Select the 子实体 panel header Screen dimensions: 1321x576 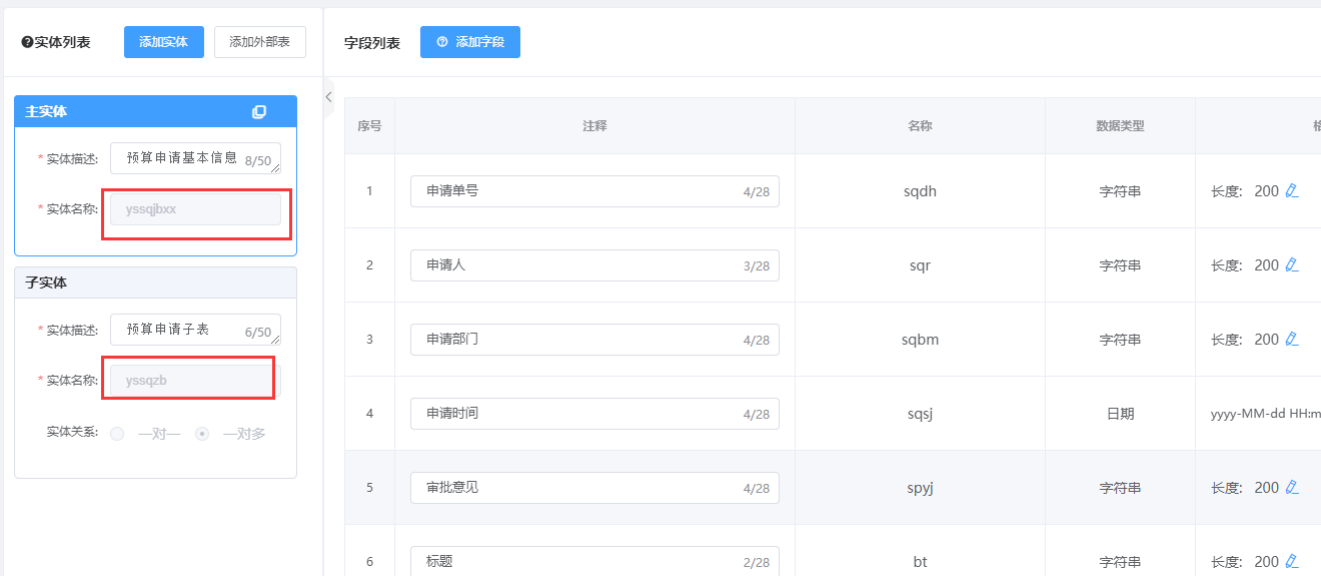click(155, 283)
